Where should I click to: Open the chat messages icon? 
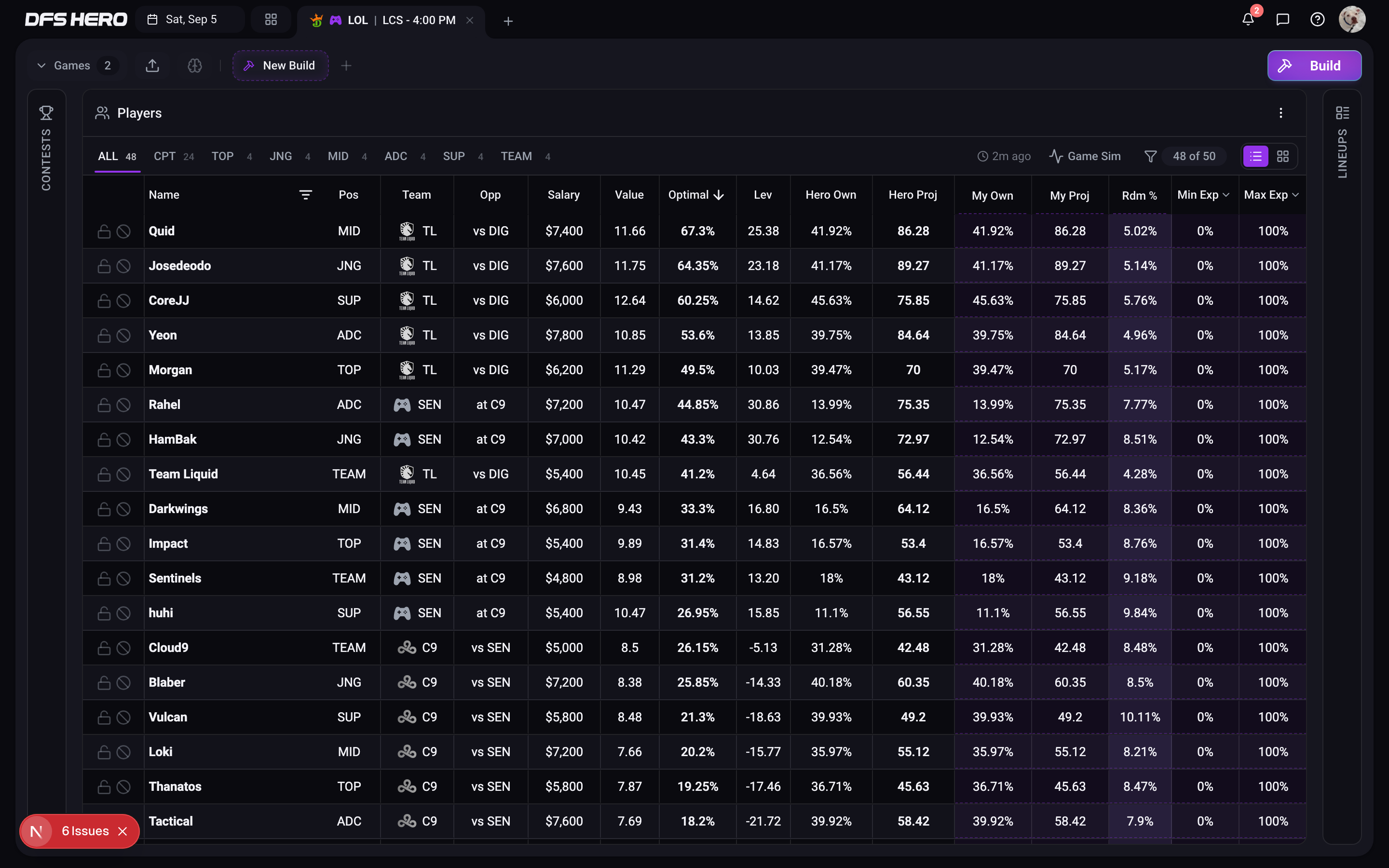click(x=1282, y=19)
